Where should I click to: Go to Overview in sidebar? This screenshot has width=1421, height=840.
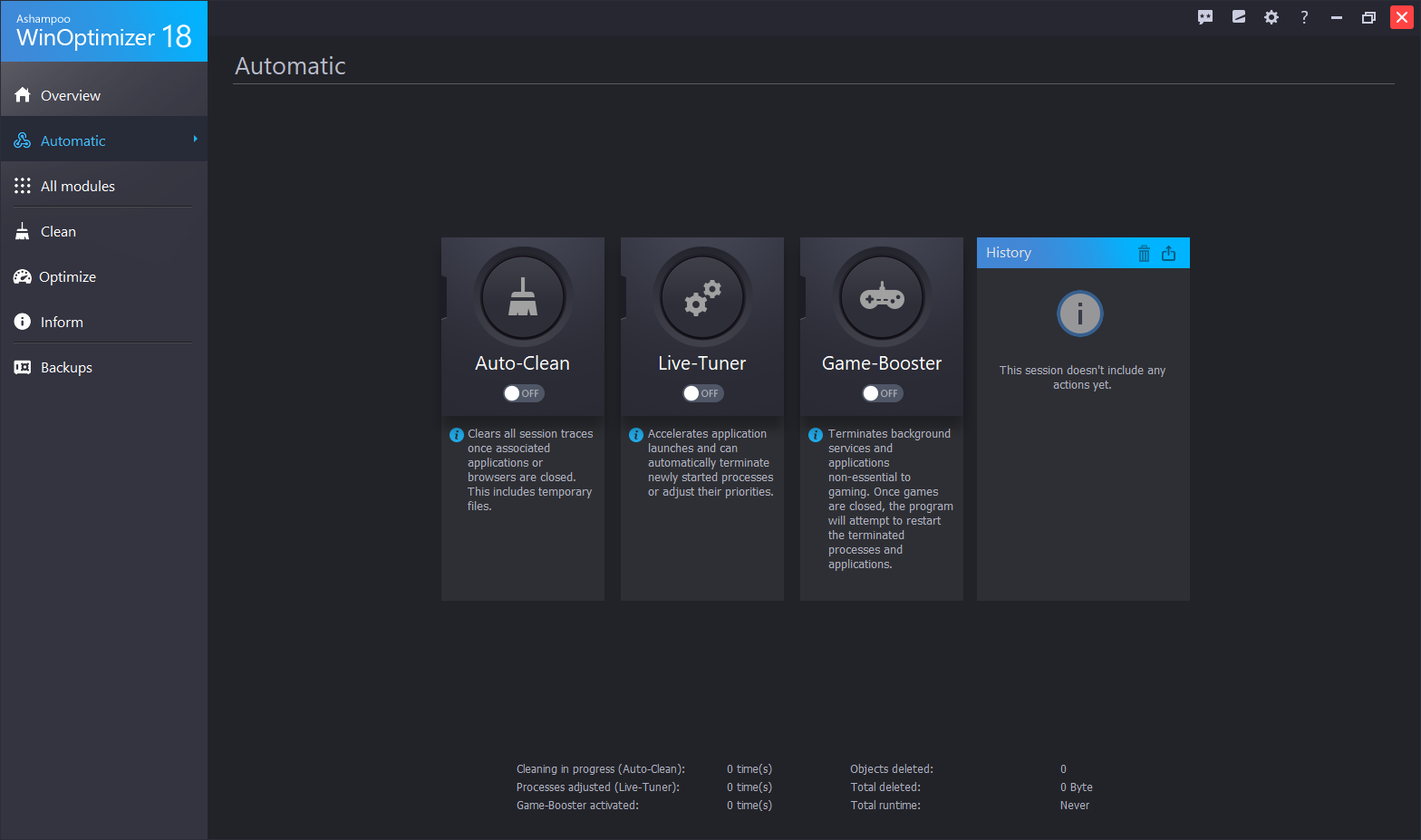(x=104, y=95)
